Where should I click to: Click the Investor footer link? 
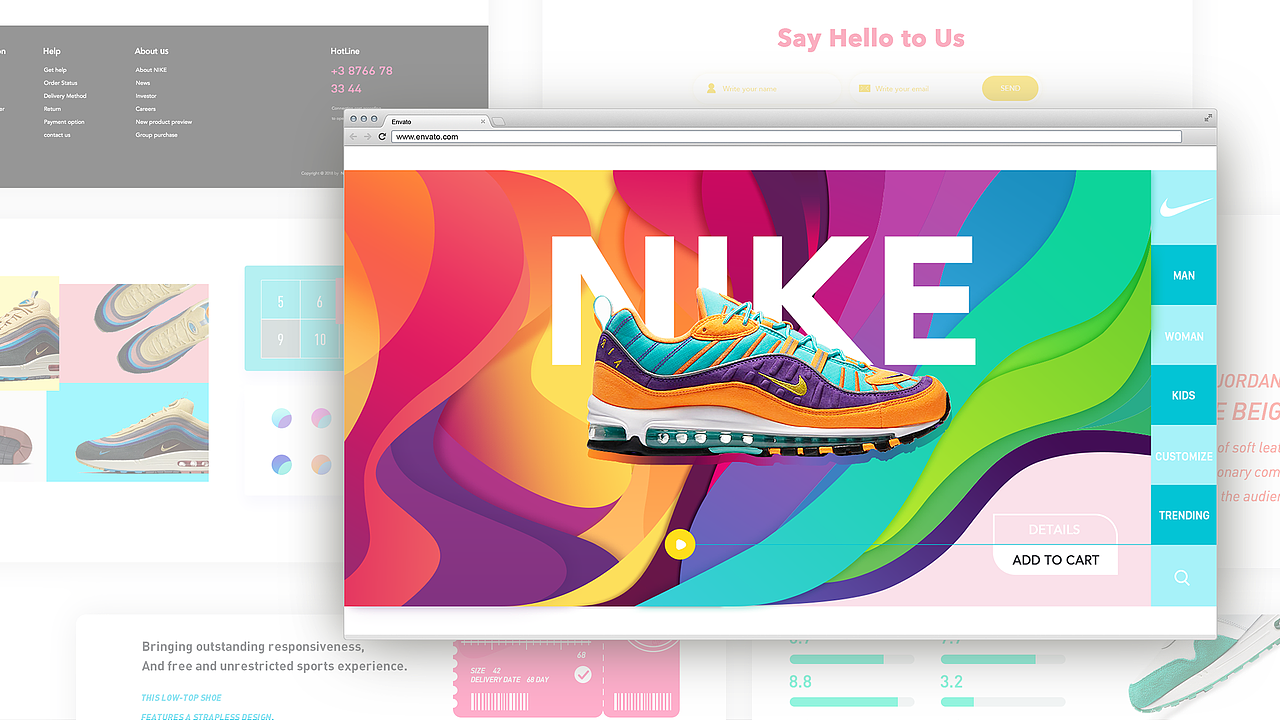pyautogui.click(x=146, y=96)
